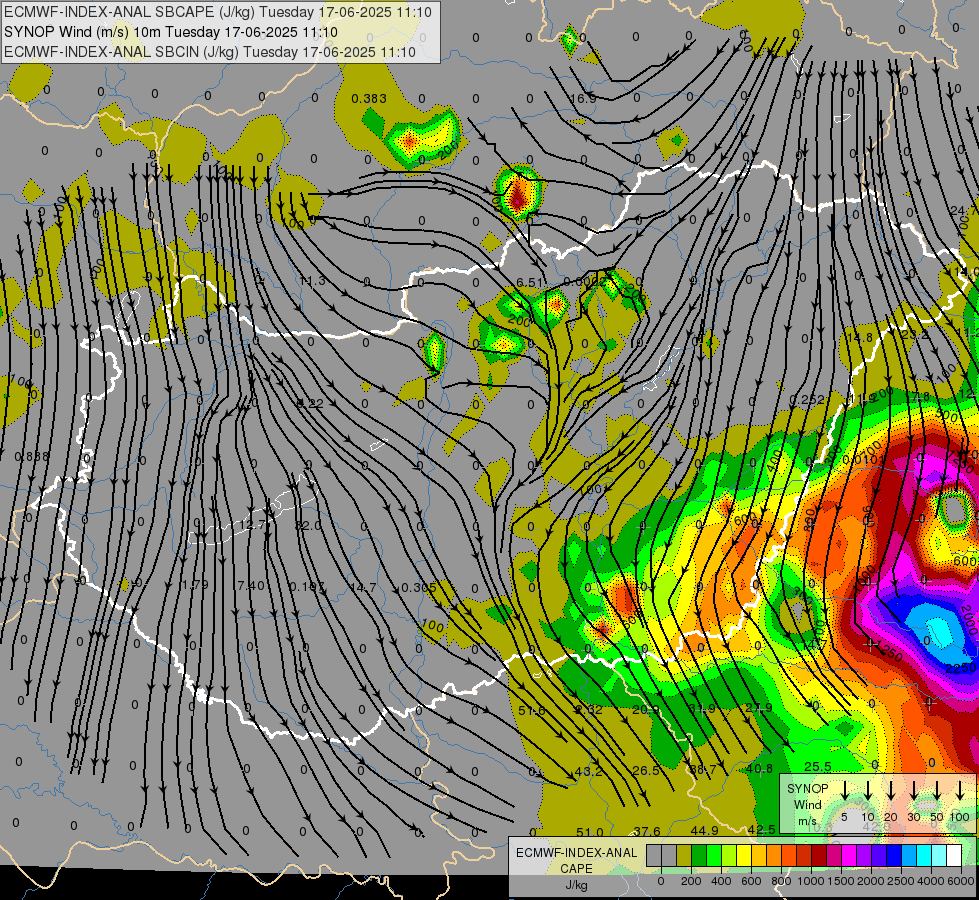Click the '0.383' value on the map
The width and height of the screenshot is (979, 900).
click(x=369, y=98)
